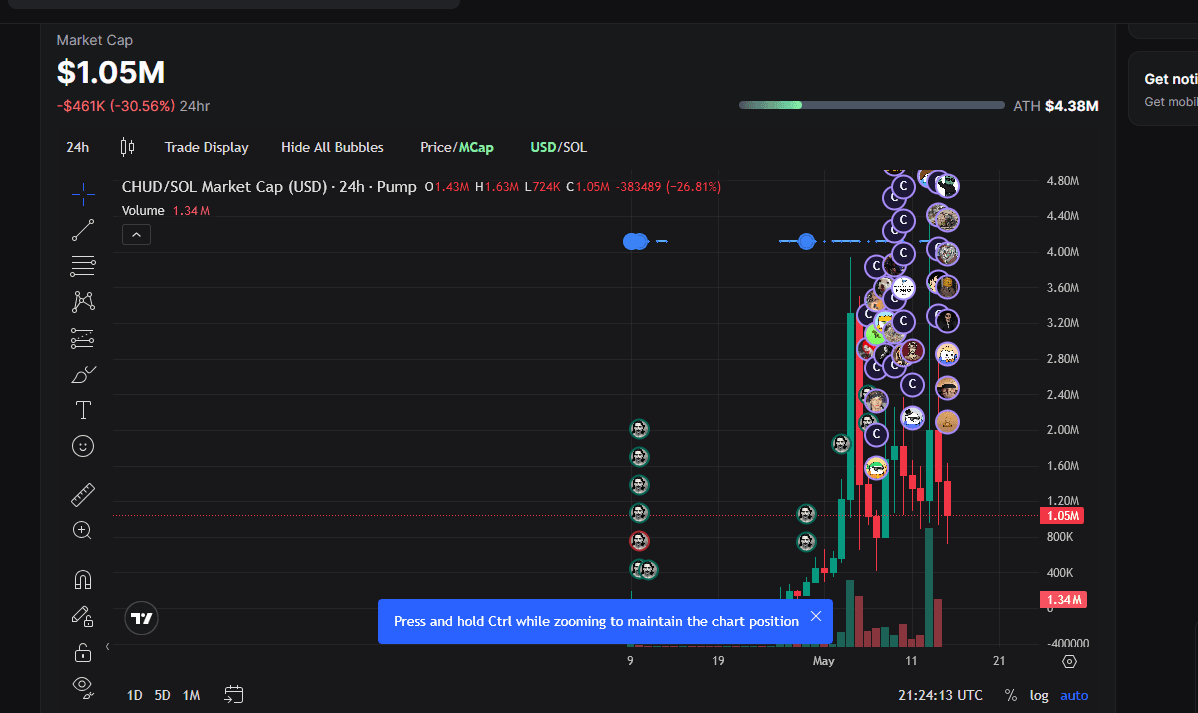Open the Fibonacci retracement tools

(x=83, y=266)
